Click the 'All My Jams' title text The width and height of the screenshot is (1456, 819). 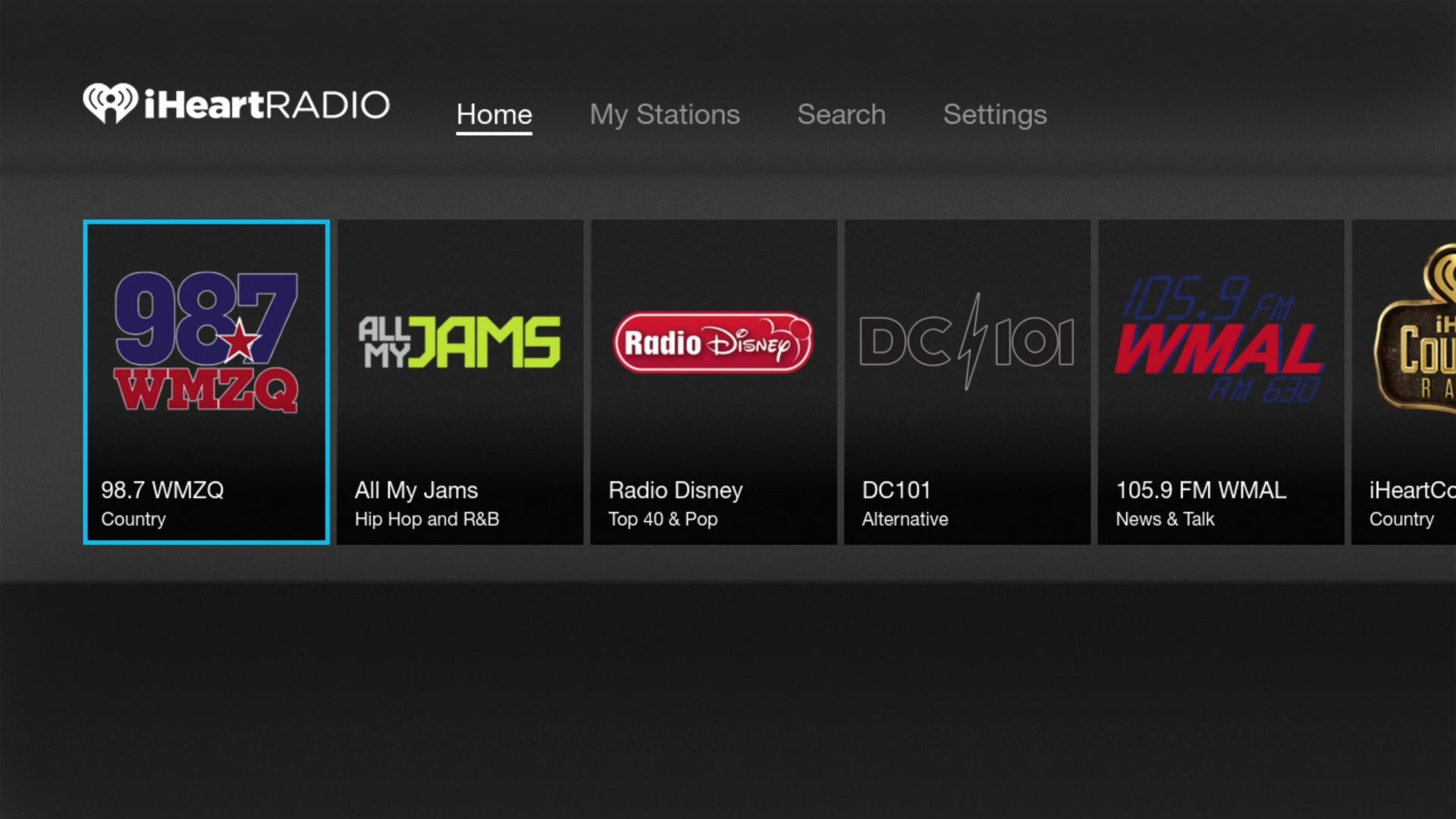tap(416, 490)
